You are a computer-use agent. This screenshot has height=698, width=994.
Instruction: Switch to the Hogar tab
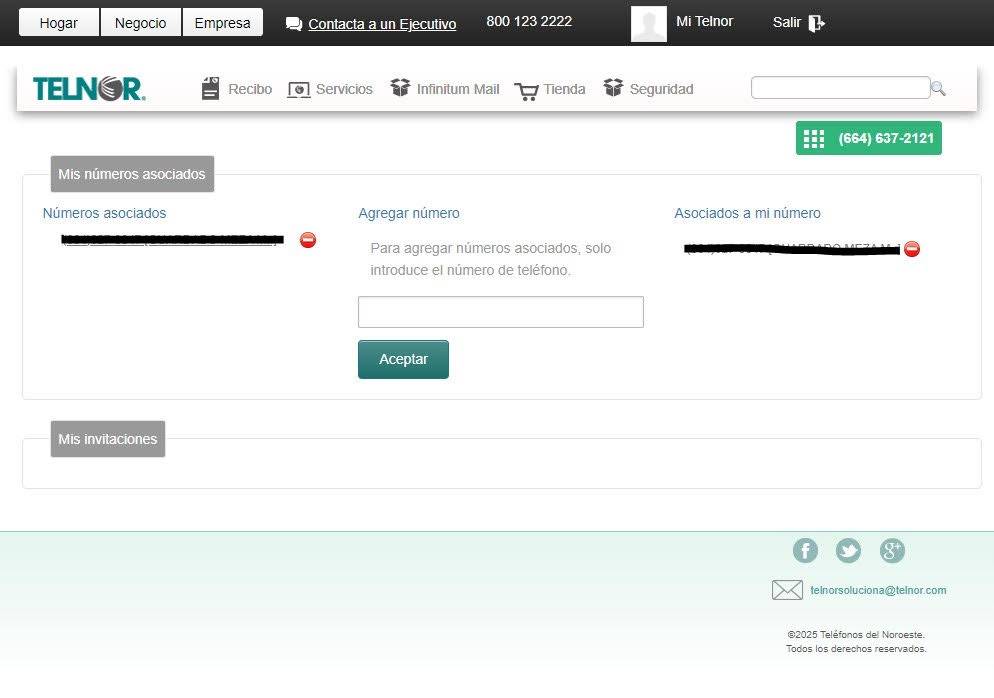[x=59, y=23]
